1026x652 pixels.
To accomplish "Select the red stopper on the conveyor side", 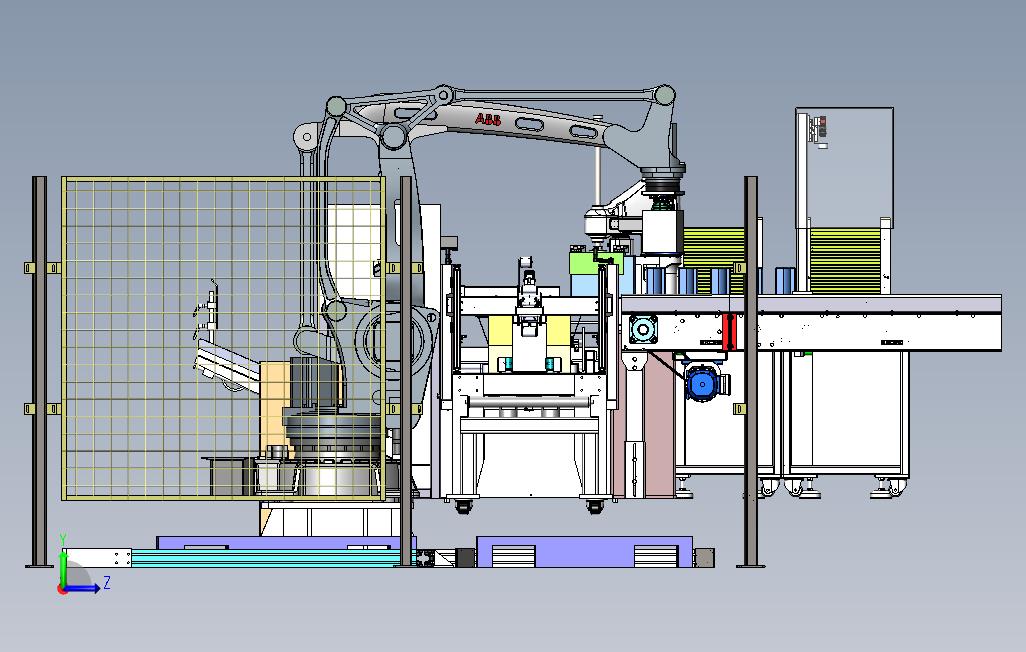I will [730, 332].
